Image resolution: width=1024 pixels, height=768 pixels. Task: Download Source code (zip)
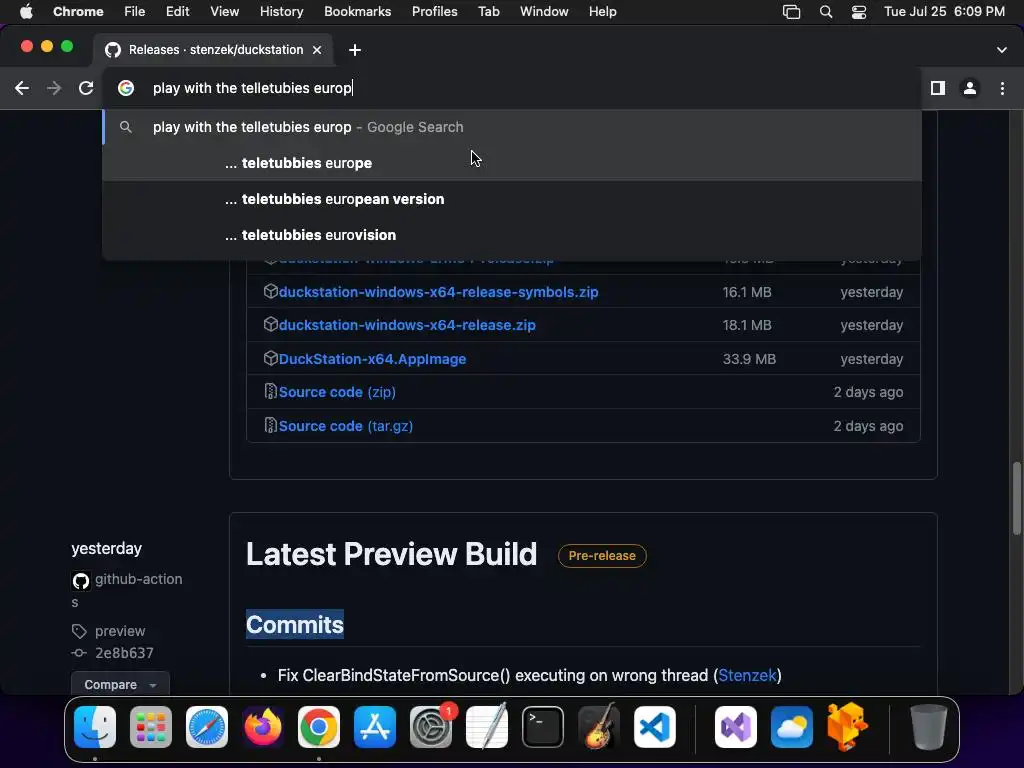click(337, 392)
